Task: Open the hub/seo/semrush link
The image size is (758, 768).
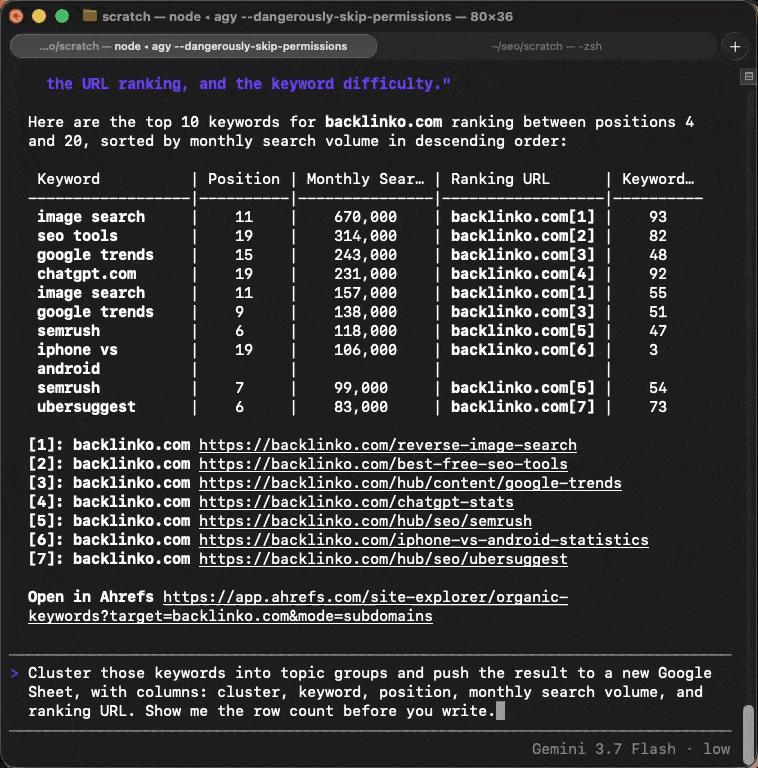Action: click(x=365, y=521)
